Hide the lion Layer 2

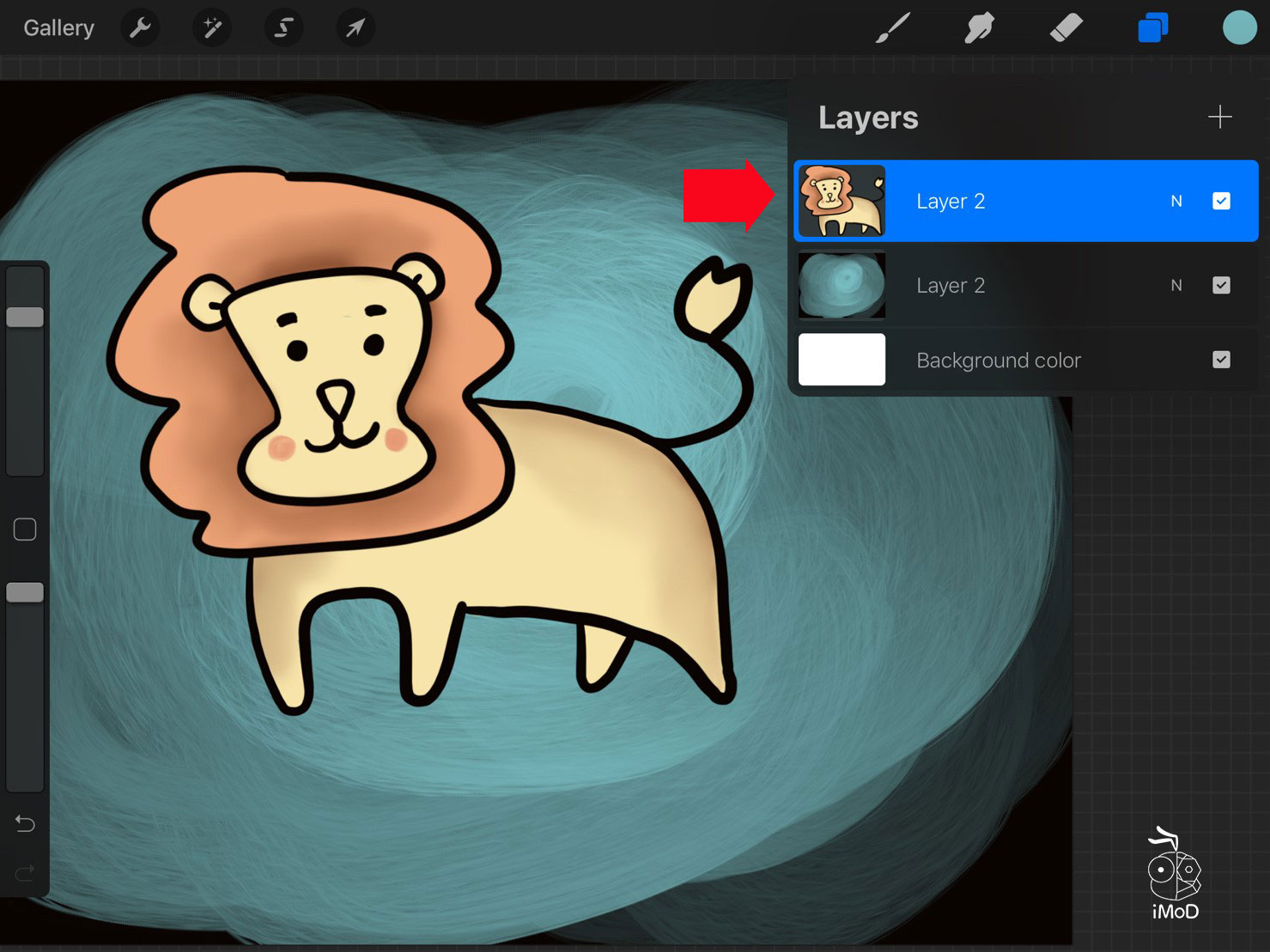click(1221, 201)
